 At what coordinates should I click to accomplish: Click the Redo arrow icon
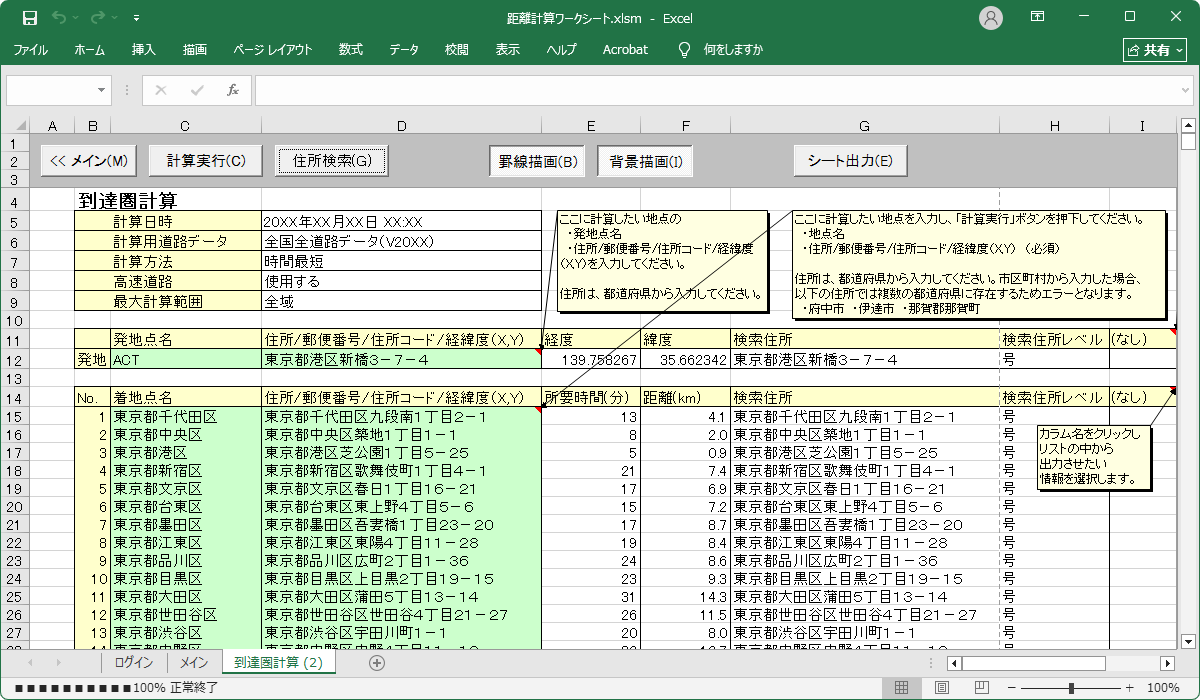tap(97, 18)
